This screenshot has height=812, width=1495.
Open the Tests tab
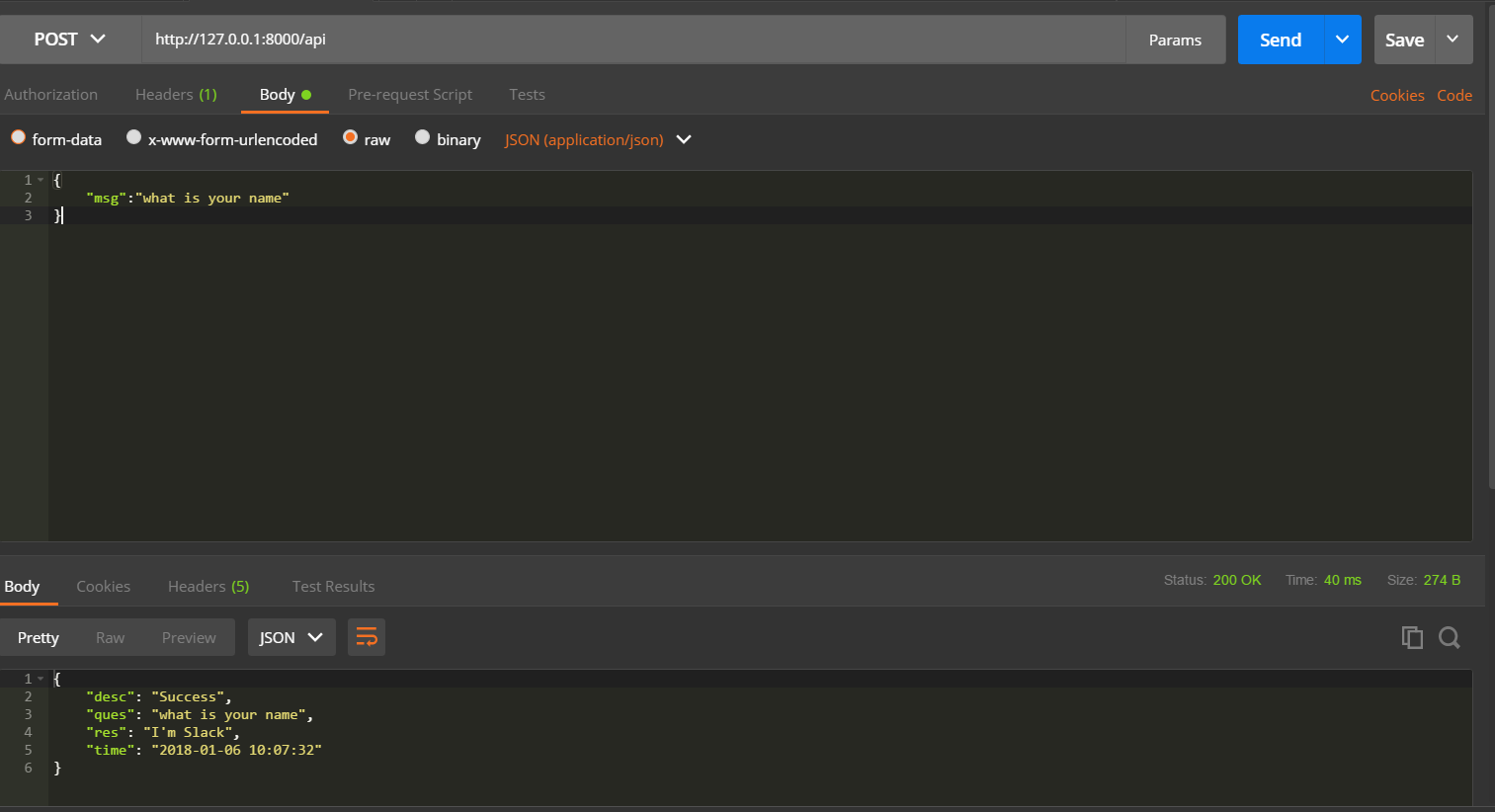click(x=527, y=95)
